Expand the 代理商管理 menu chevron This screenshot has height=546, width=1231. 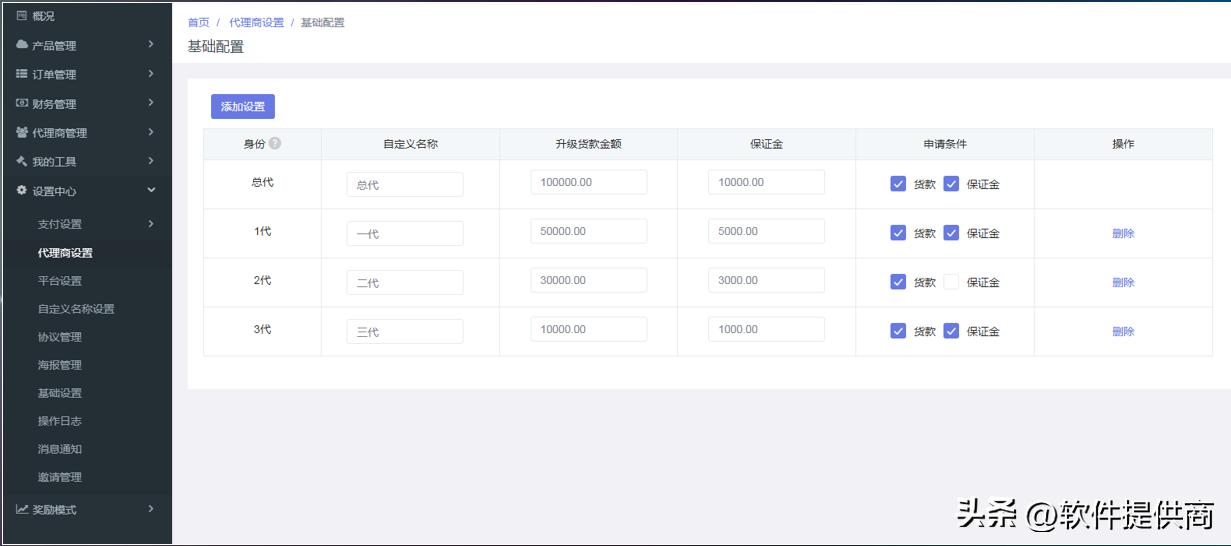(x=151, y=131)
